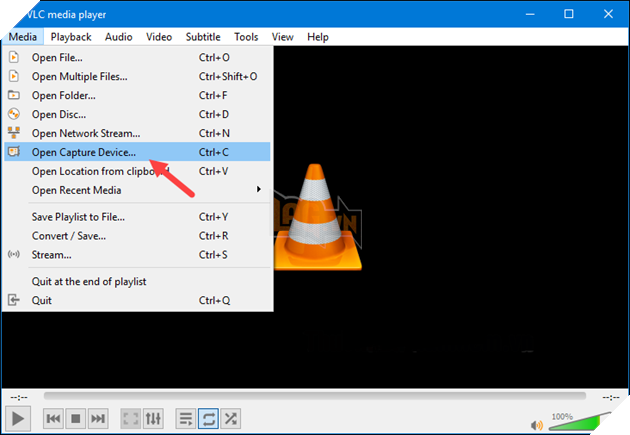Image resolution: width=630 pixels, height=435 pixels.
Task: Choose Quit from the Media menu
Action: (x=137, y=300)
